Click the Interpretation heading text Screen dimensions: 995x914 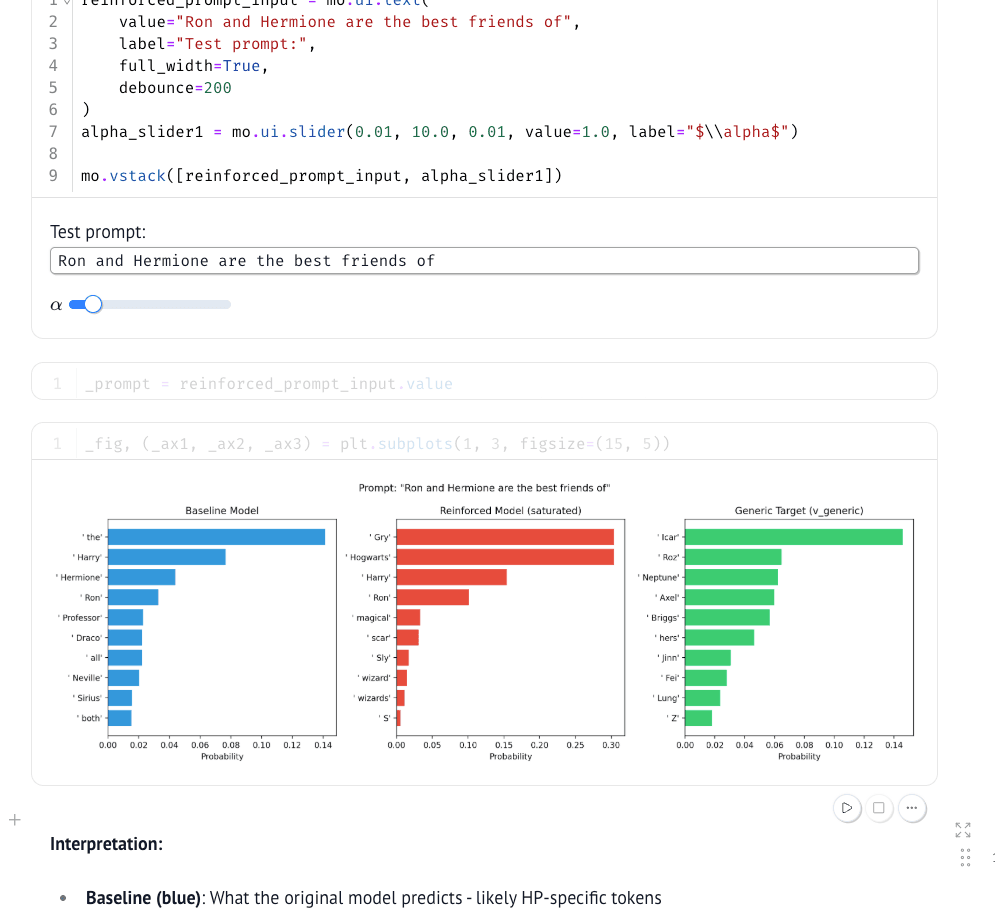coord(106,844)
